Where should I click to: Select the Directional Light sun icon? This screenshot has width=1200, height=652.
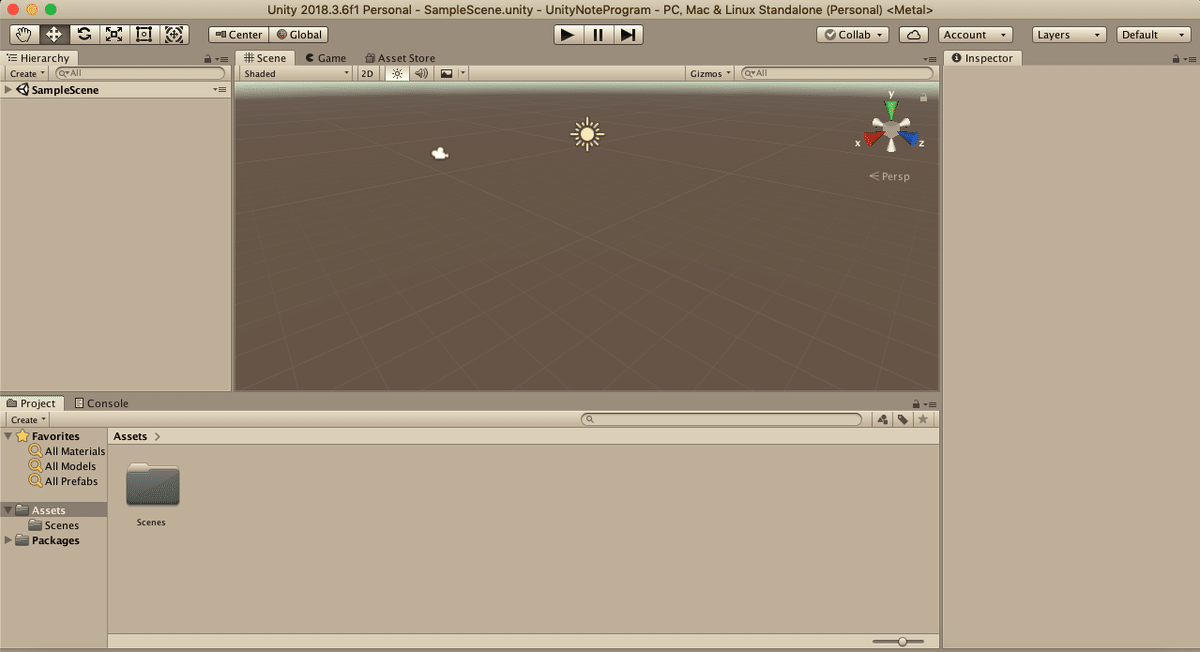[x=587, y=134]
